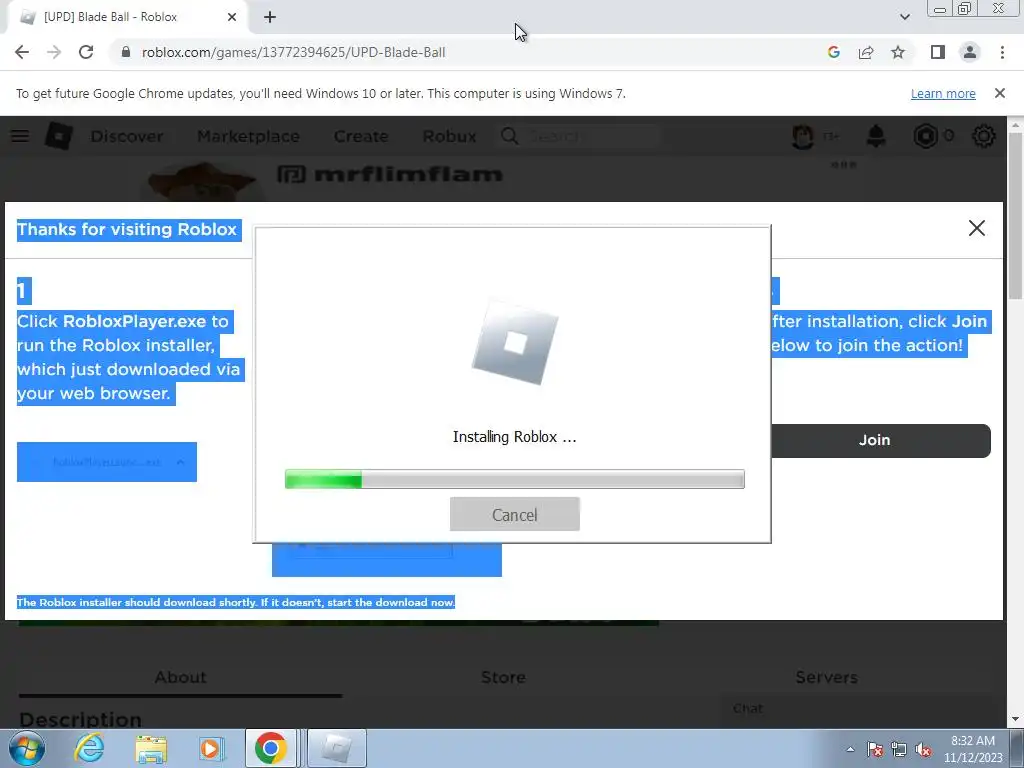The image size is (1024, 768).
Task: Open the site info lock icon
Action: tap(127, 52)
